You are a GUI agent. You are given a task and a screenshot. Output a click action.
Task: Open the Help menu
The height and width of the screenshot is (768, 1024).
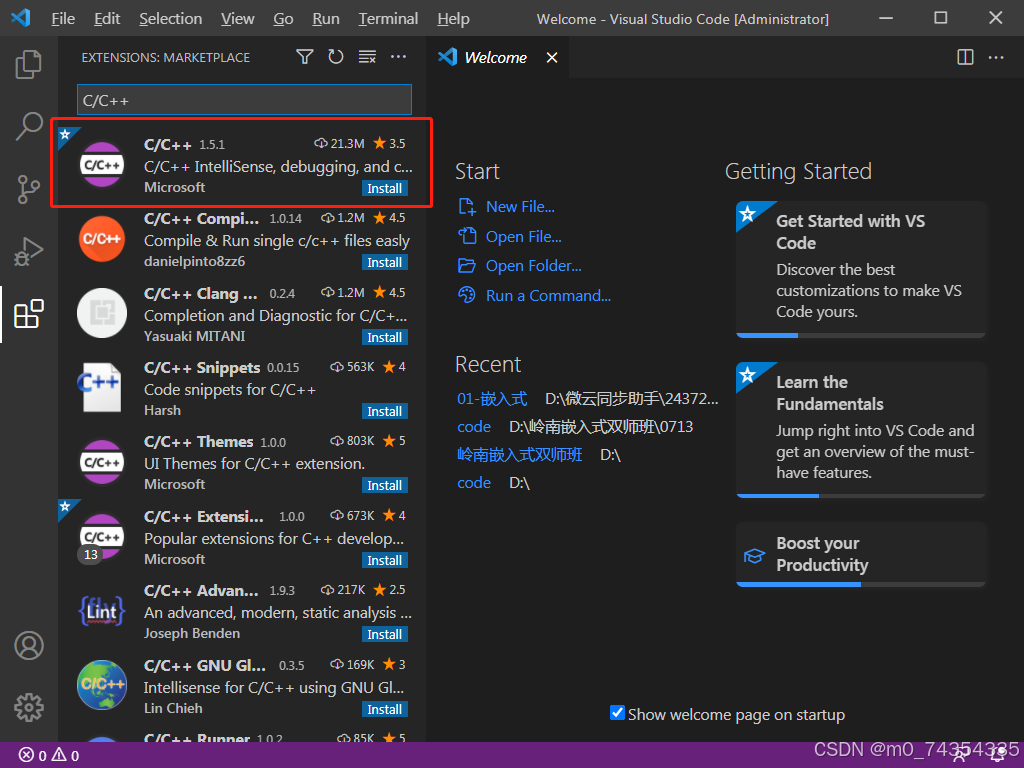pyautogui.click(x=453, y=18)
